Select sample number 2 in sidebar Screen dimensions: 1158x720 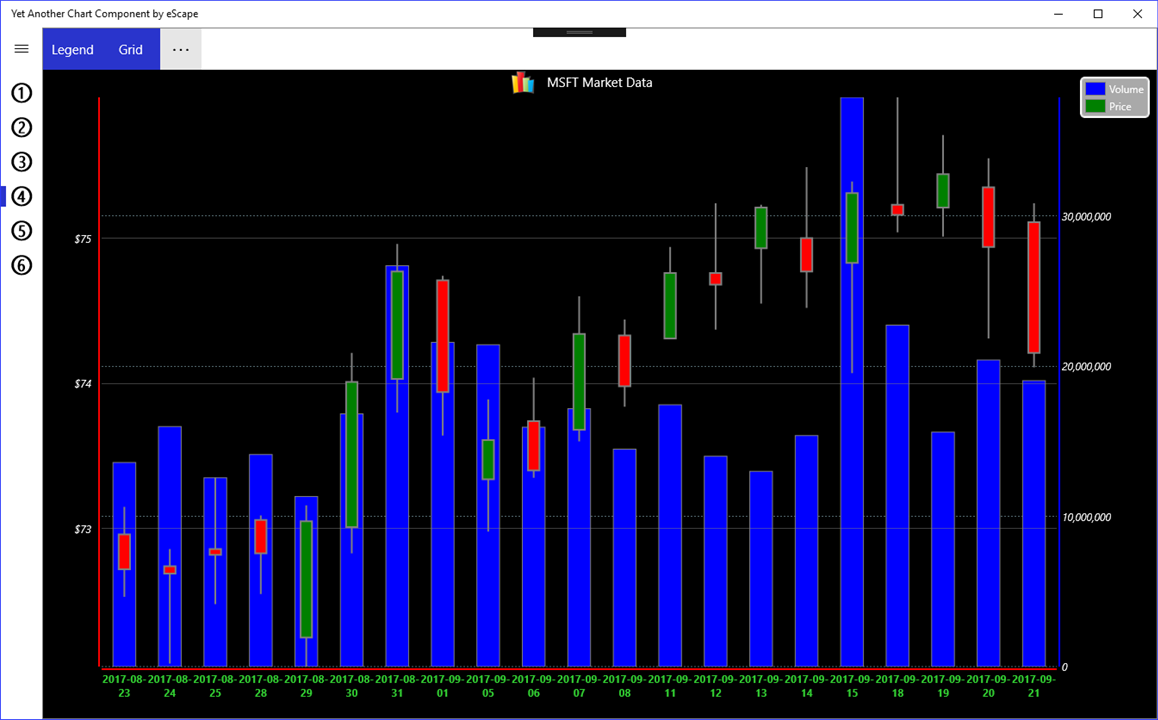(x=22, y=127)
